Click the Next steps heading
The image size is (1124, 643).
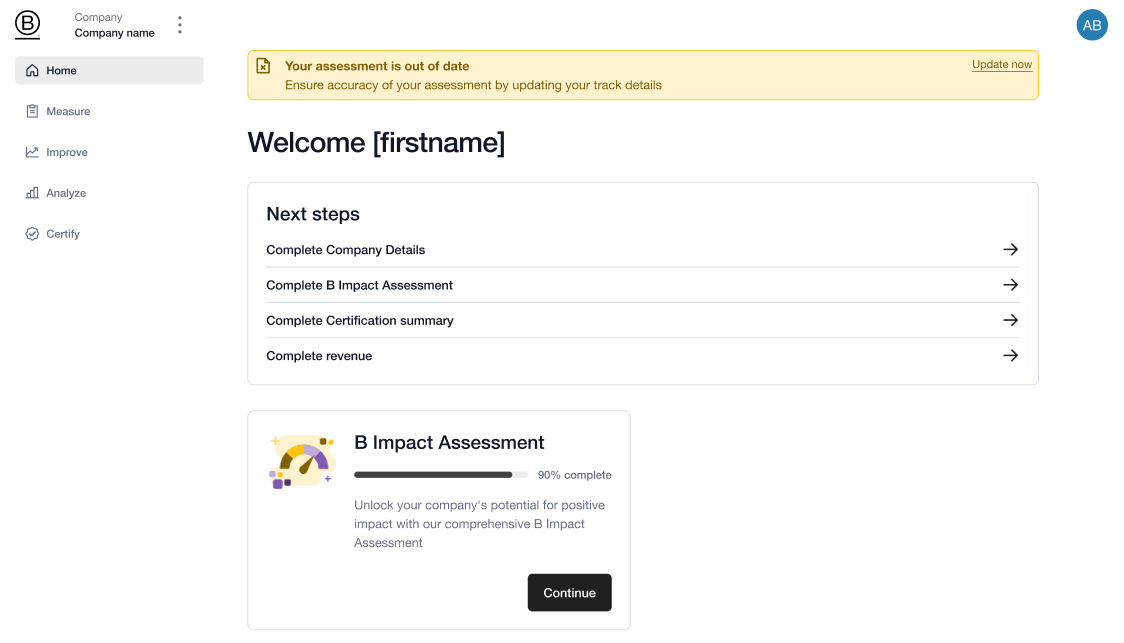tap(313, 214)
